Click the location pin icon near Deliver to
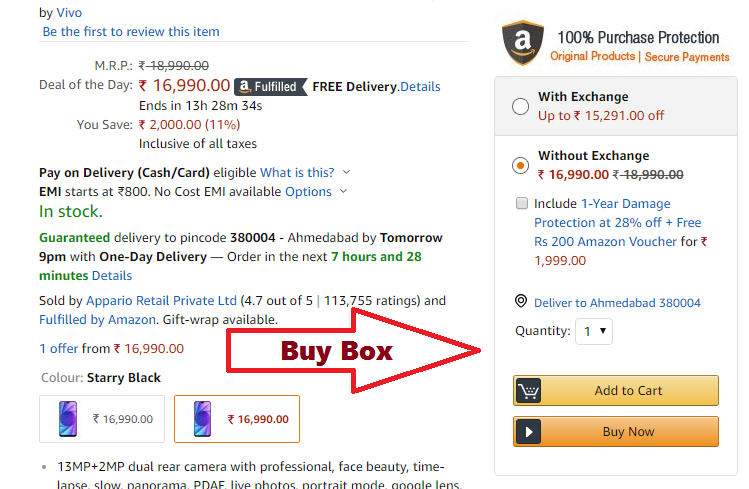This screenshot has width=749, height=489. (521, 302)
